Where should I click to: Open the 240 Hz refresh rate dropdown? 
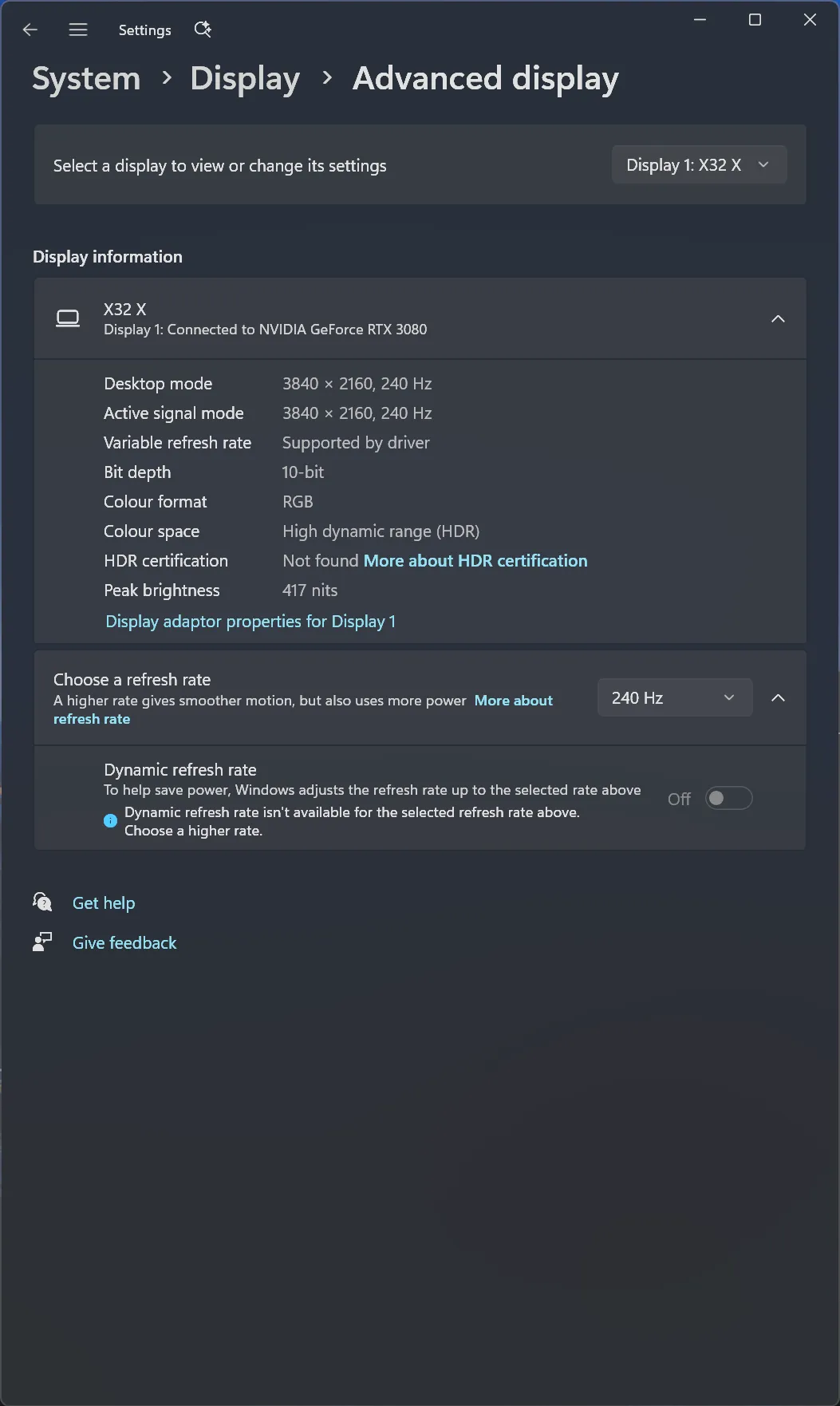click(674, 698)
